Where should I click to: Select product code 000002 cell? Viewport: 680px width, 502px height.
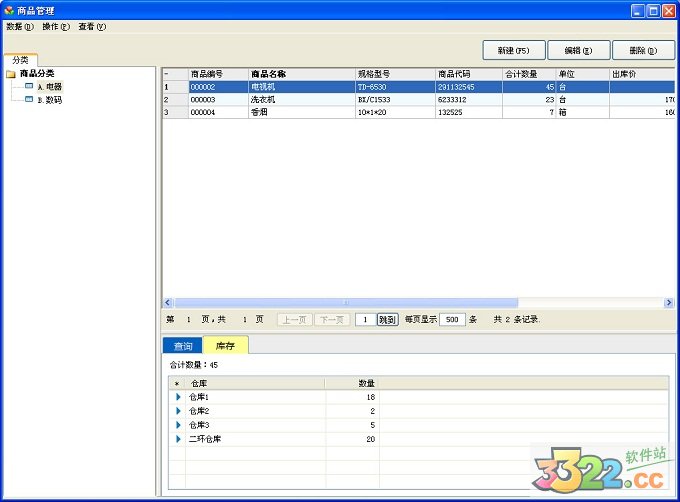coord(219,87)
